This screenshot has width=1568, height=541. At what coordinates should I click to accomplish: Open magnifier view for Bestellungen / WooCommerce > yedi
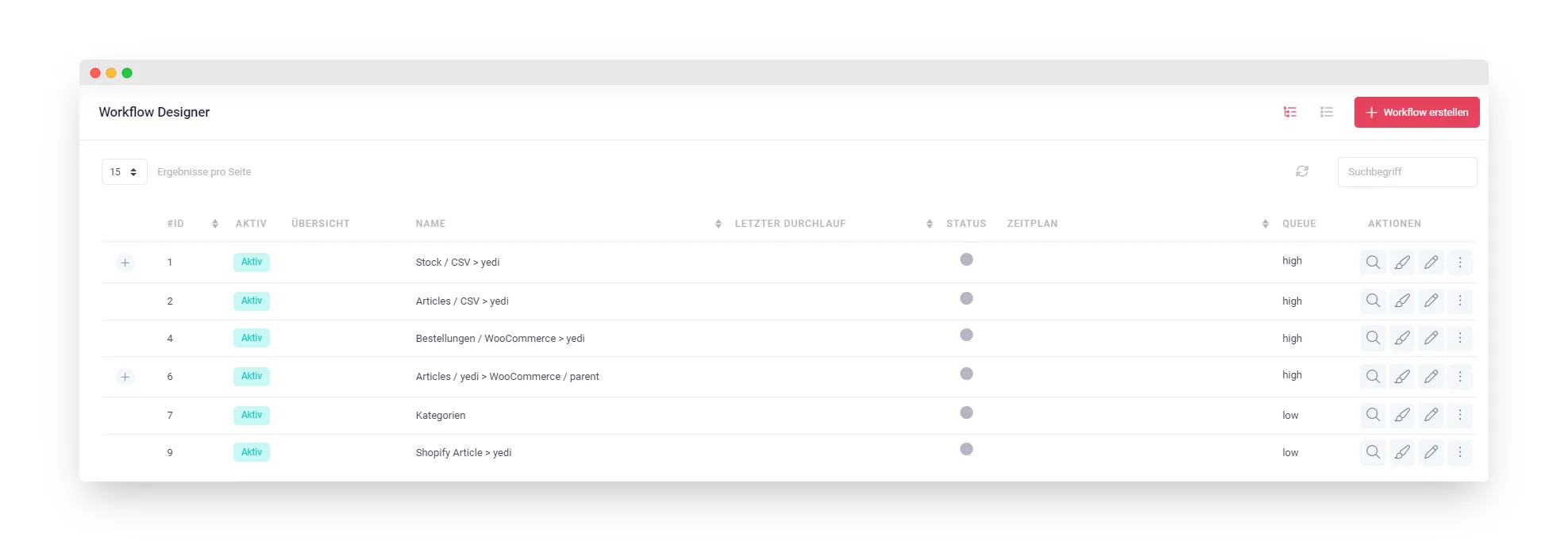pyautogui.click(x=1373, y=338)
